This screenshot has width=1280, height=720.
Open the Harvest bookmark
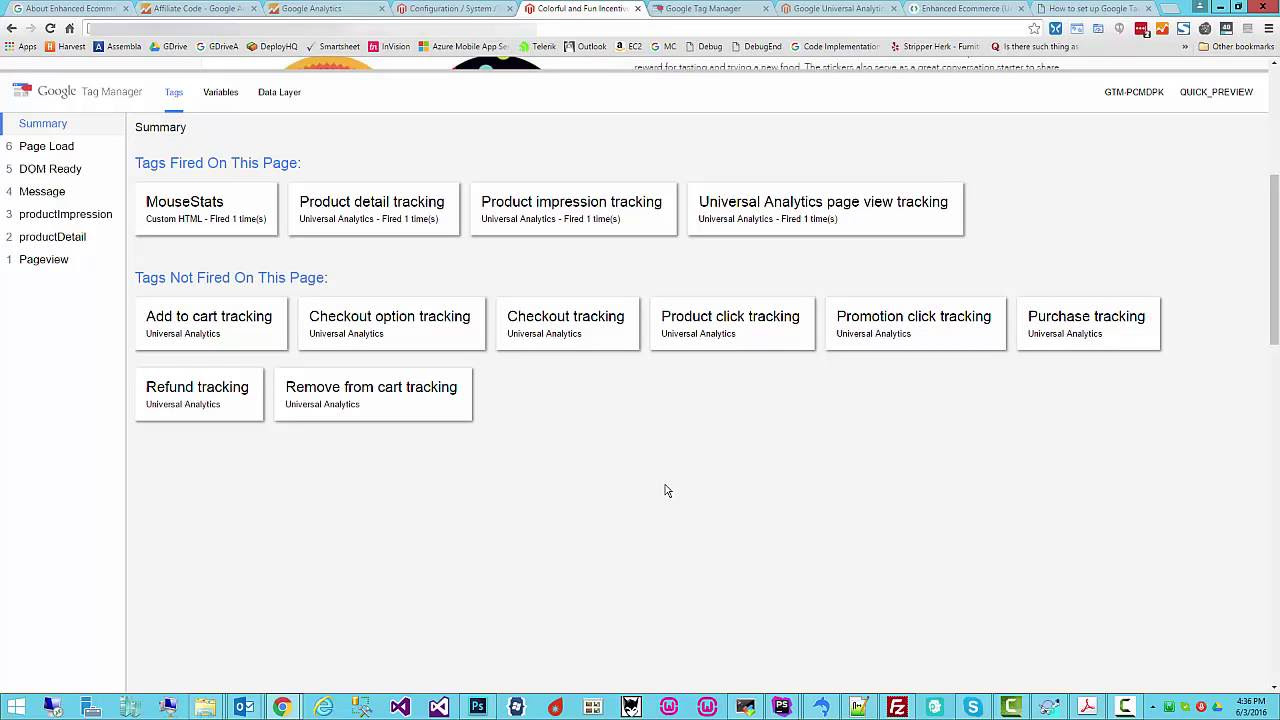click(65, 46)
